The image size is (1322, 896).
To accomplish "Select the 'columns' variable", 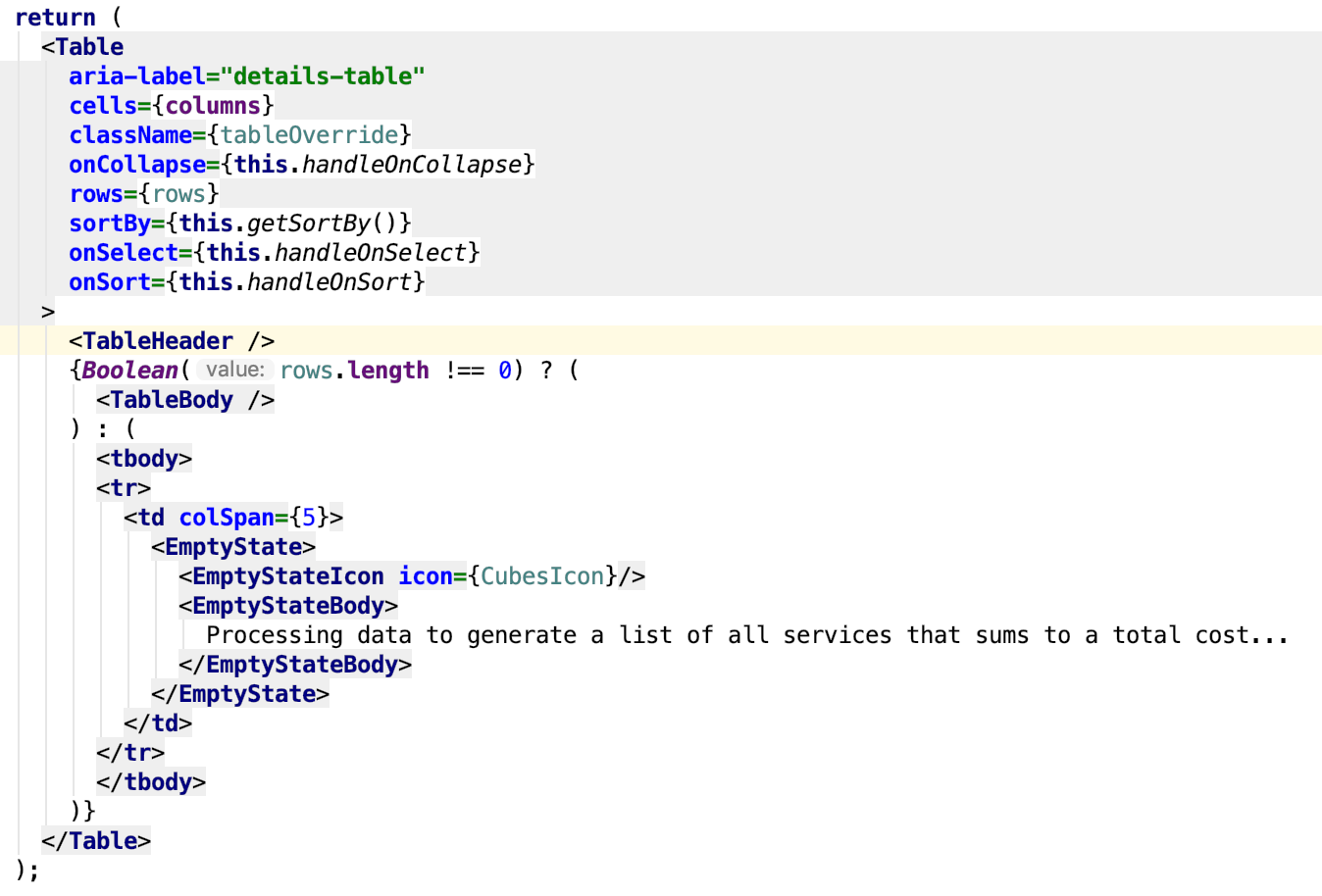I will click(x=213, y=106).
